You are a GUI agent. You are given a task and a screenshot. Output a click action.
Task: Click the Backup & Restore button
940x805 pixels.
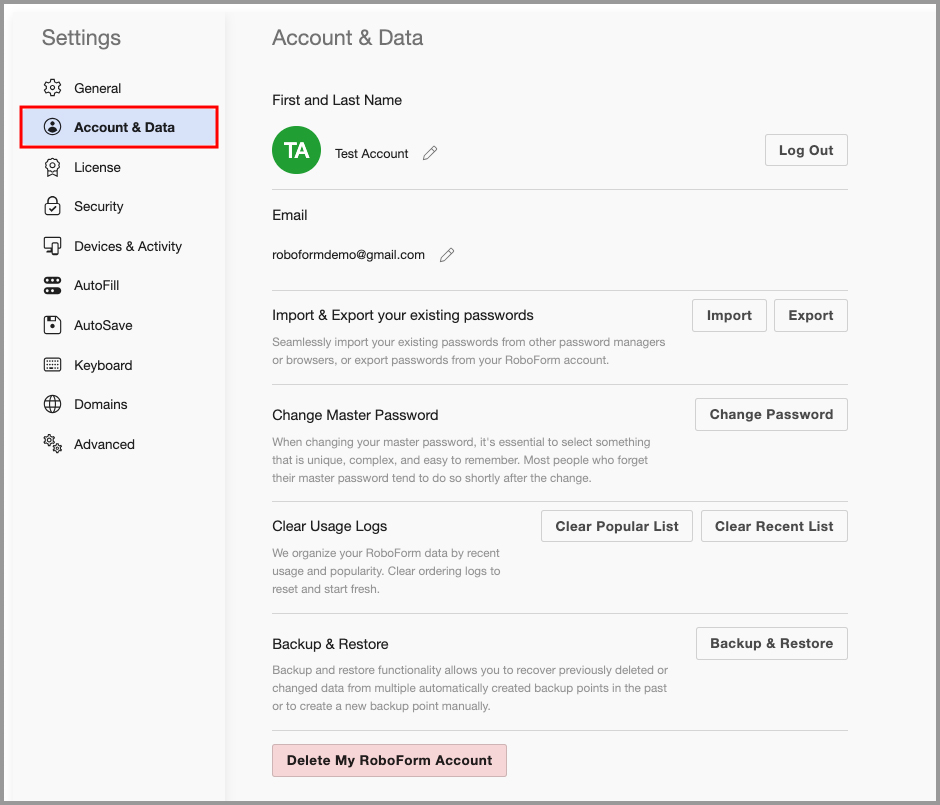(x=772, y=643)
